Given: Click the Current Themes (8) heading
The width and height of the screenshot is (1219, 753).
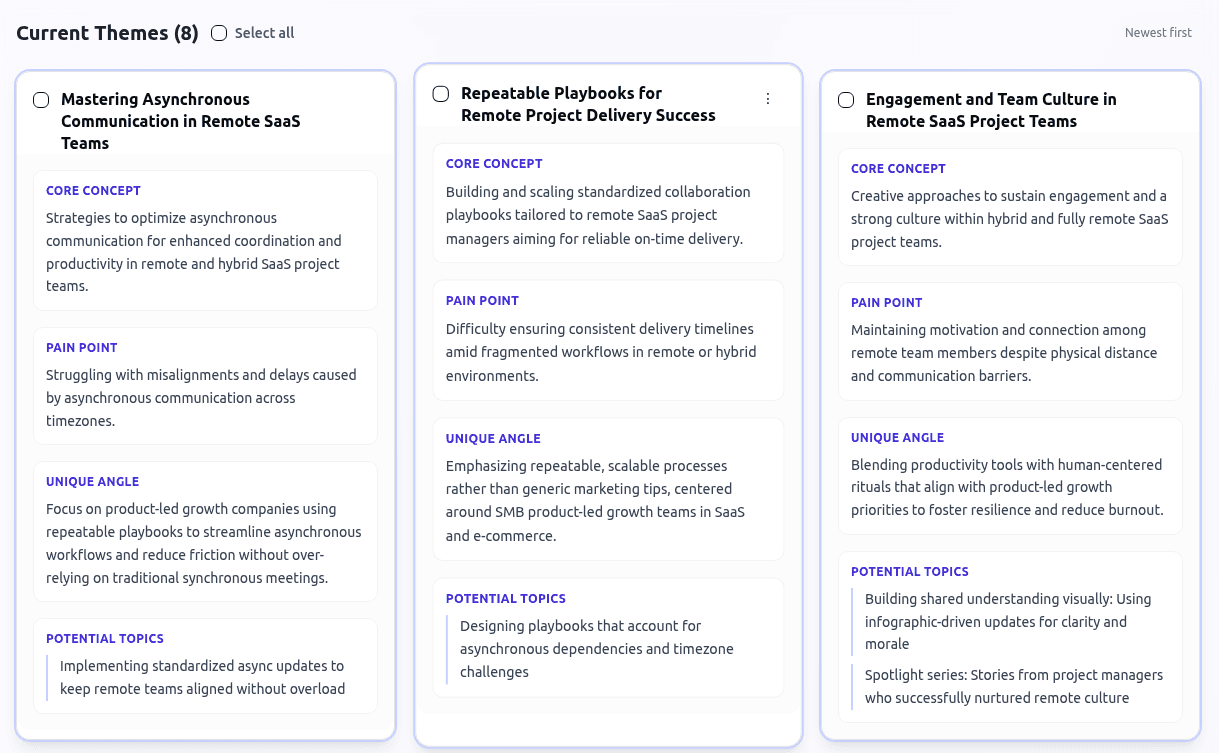Looking at the screenshot, I should [x=107, y=33].
